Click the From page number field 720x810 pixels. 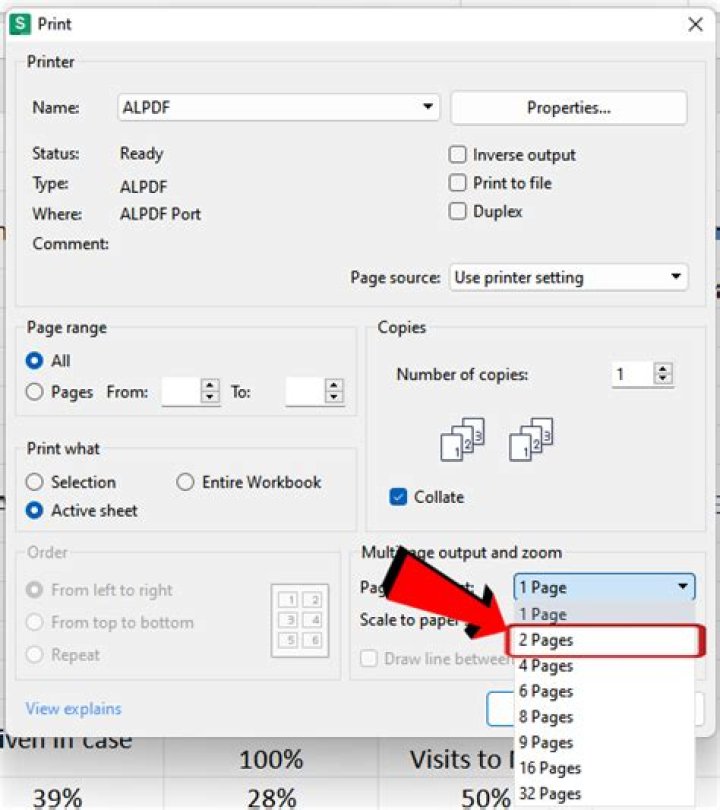[x=181, y=392]
